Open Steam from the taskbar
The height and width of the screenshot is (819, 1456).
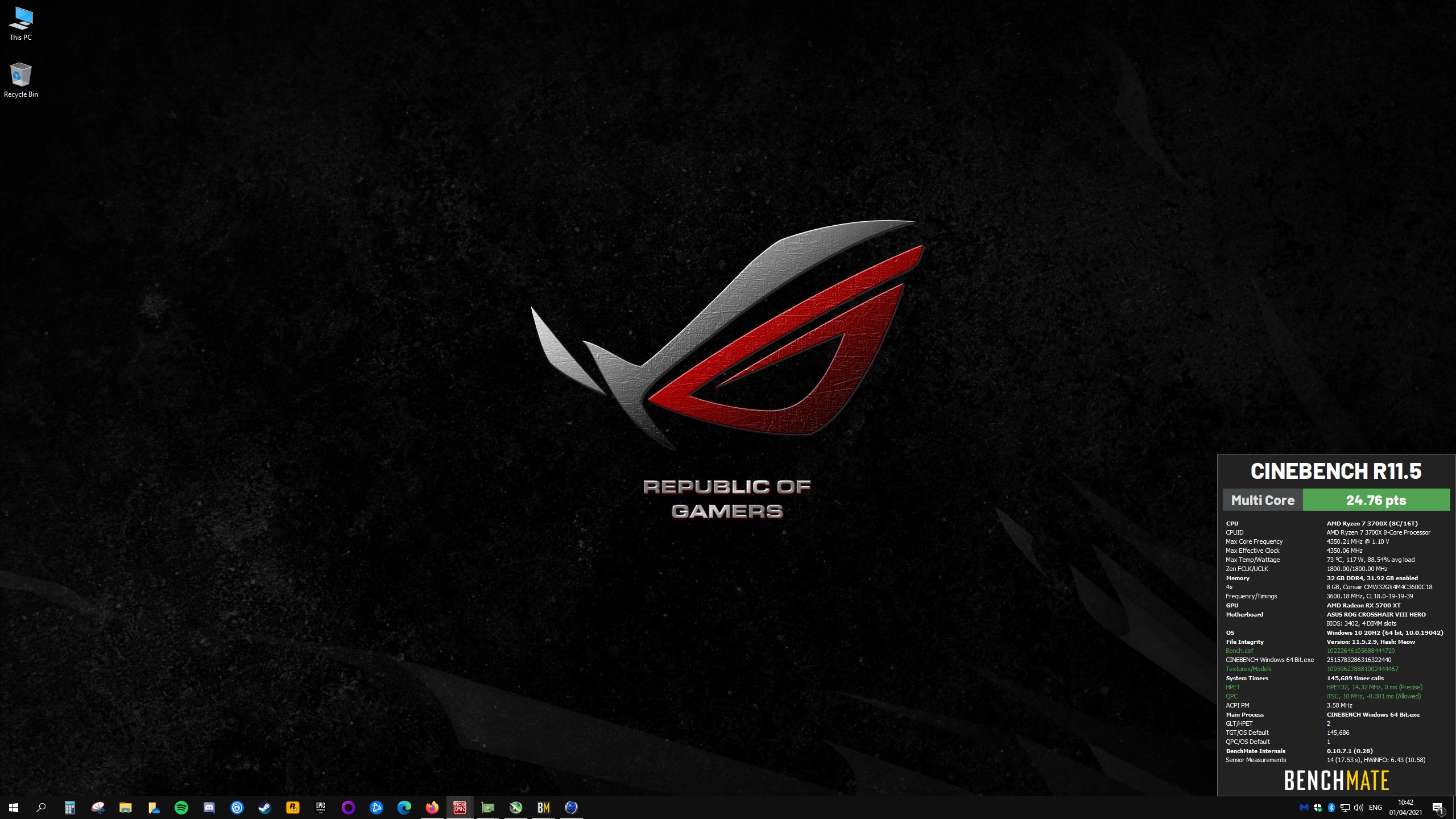click(265, 808)
